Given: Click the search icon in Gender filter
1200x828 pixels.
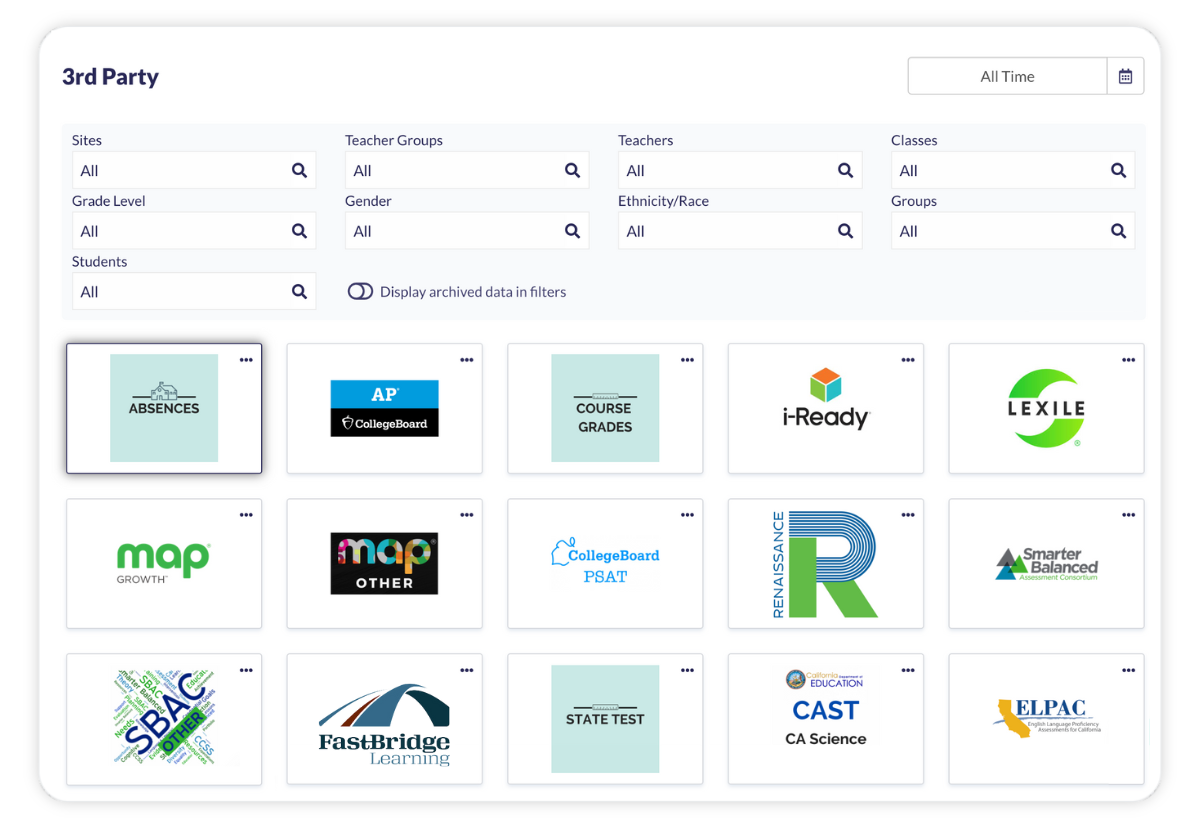Looking at the screenshot, I should [x=572, y=231].
